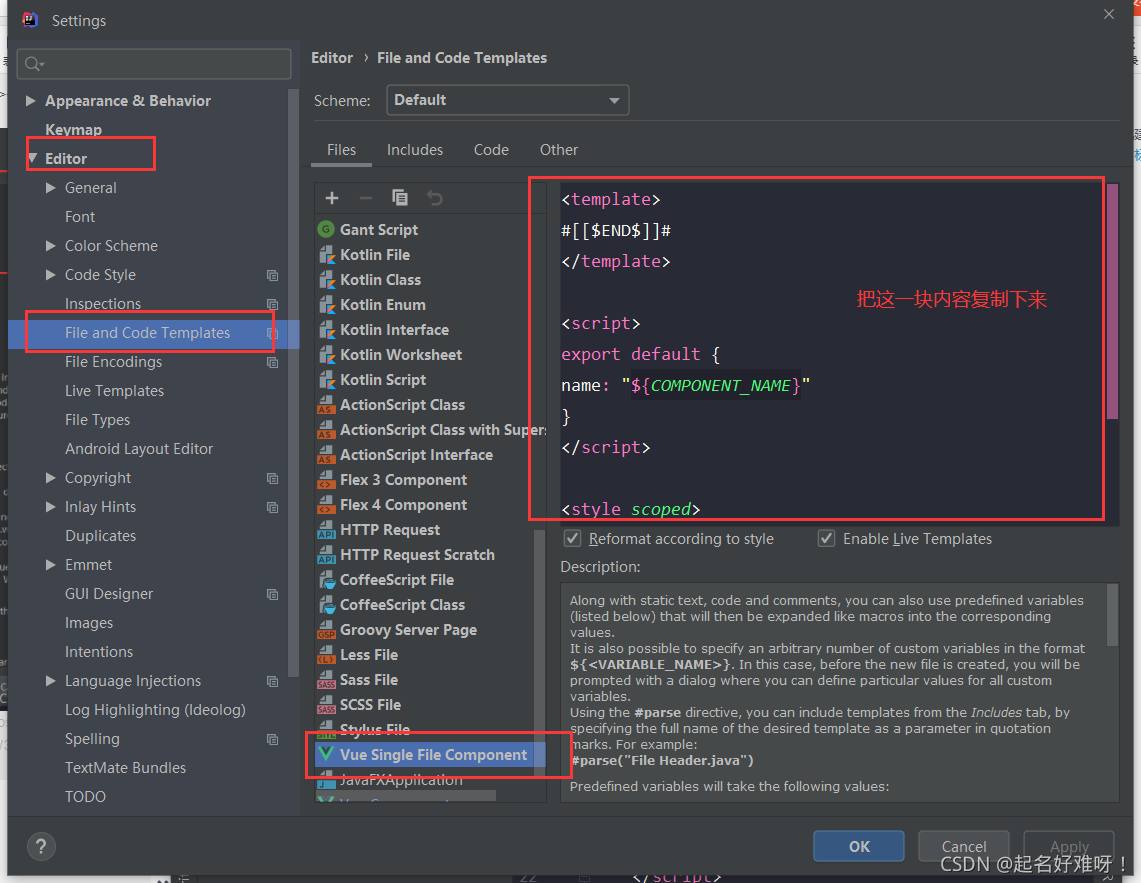Open the Scheme Default dropdown
This screenshot has width=1141, height=883.
pos(507,100)
